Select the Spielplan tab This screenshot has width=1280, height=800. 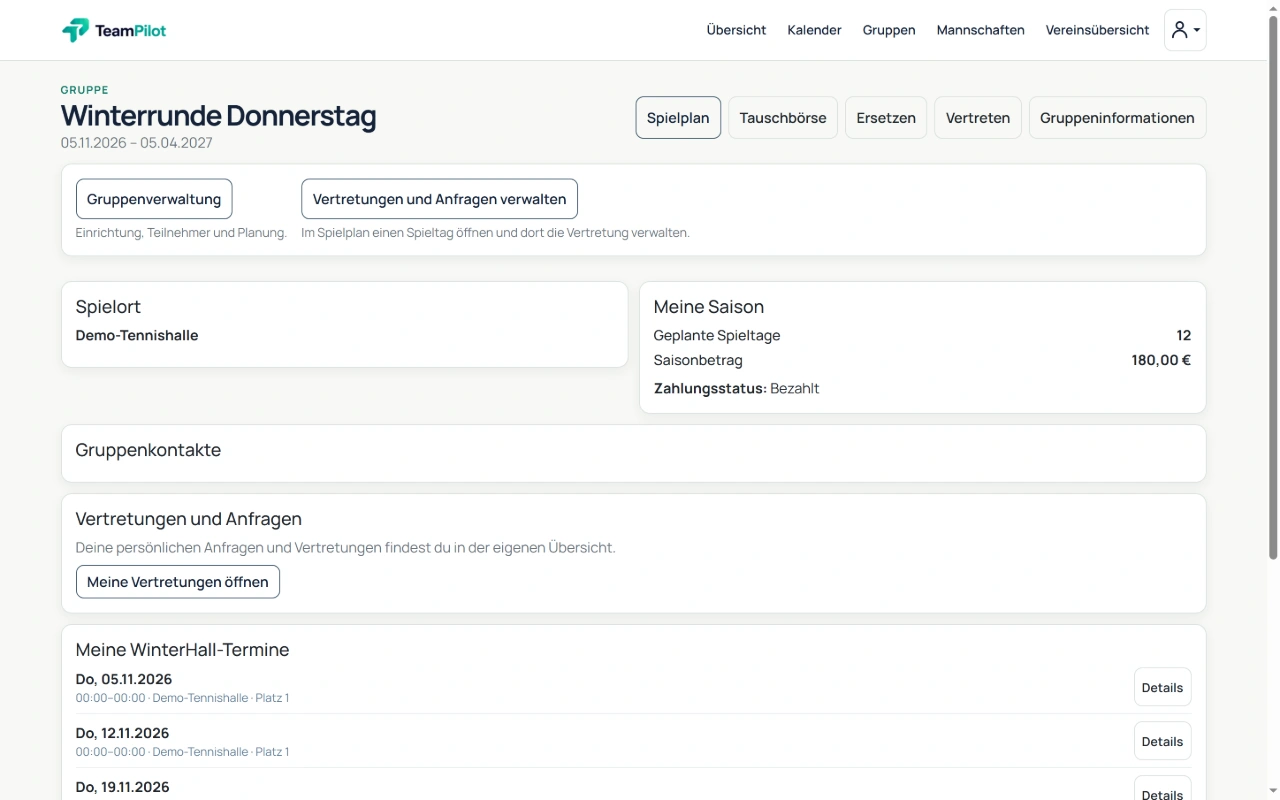click(678, 118)
